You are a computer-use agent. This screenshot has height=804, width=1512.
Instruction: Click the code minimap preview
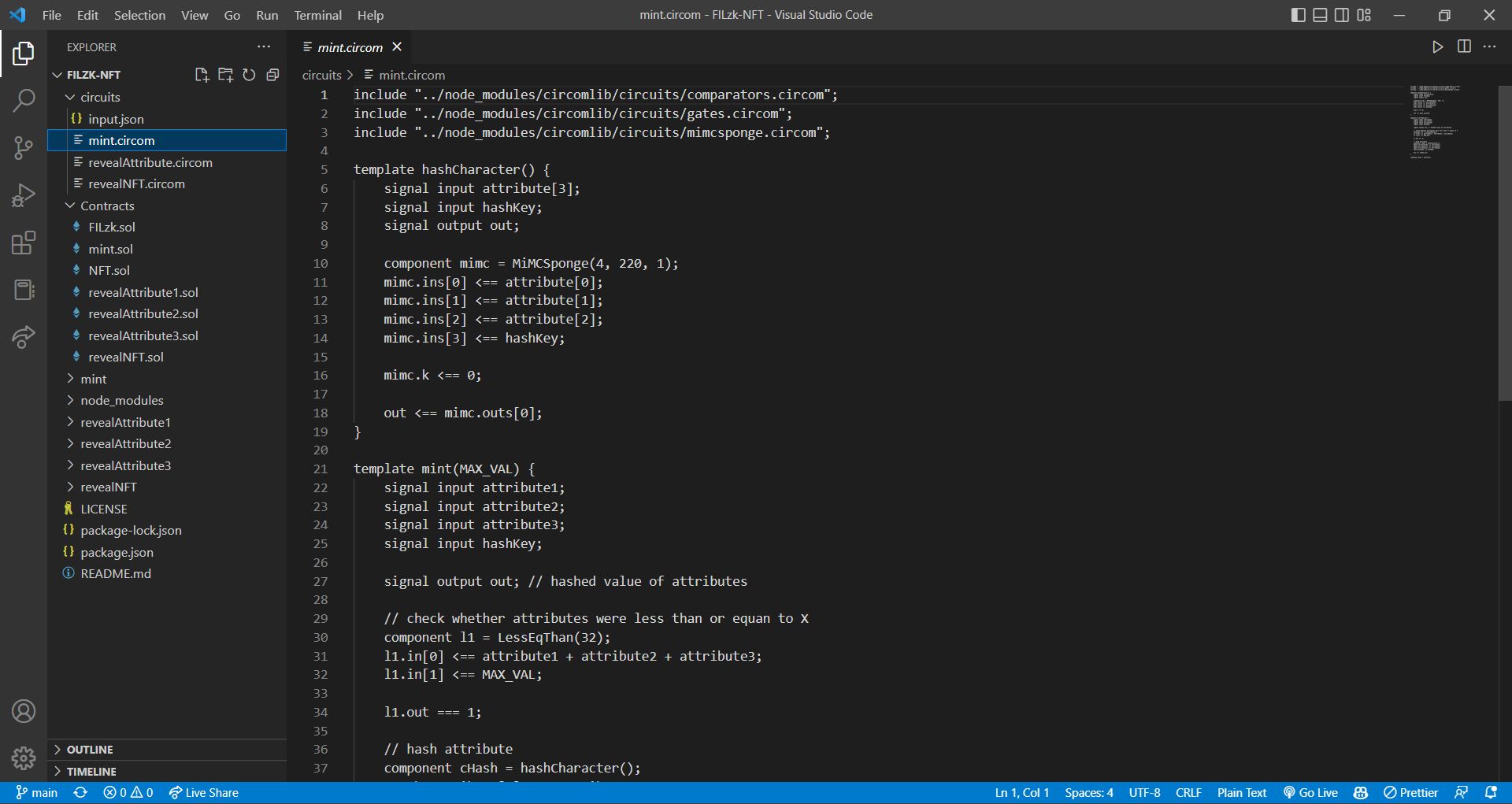click(1435, 122)
